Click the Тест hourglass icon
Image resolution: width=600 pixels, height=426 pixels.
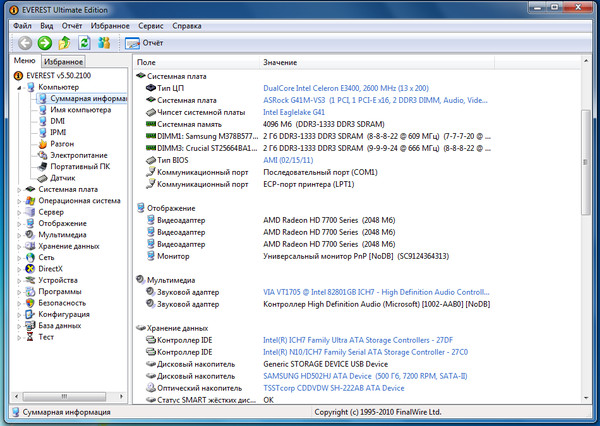[30, 337]
